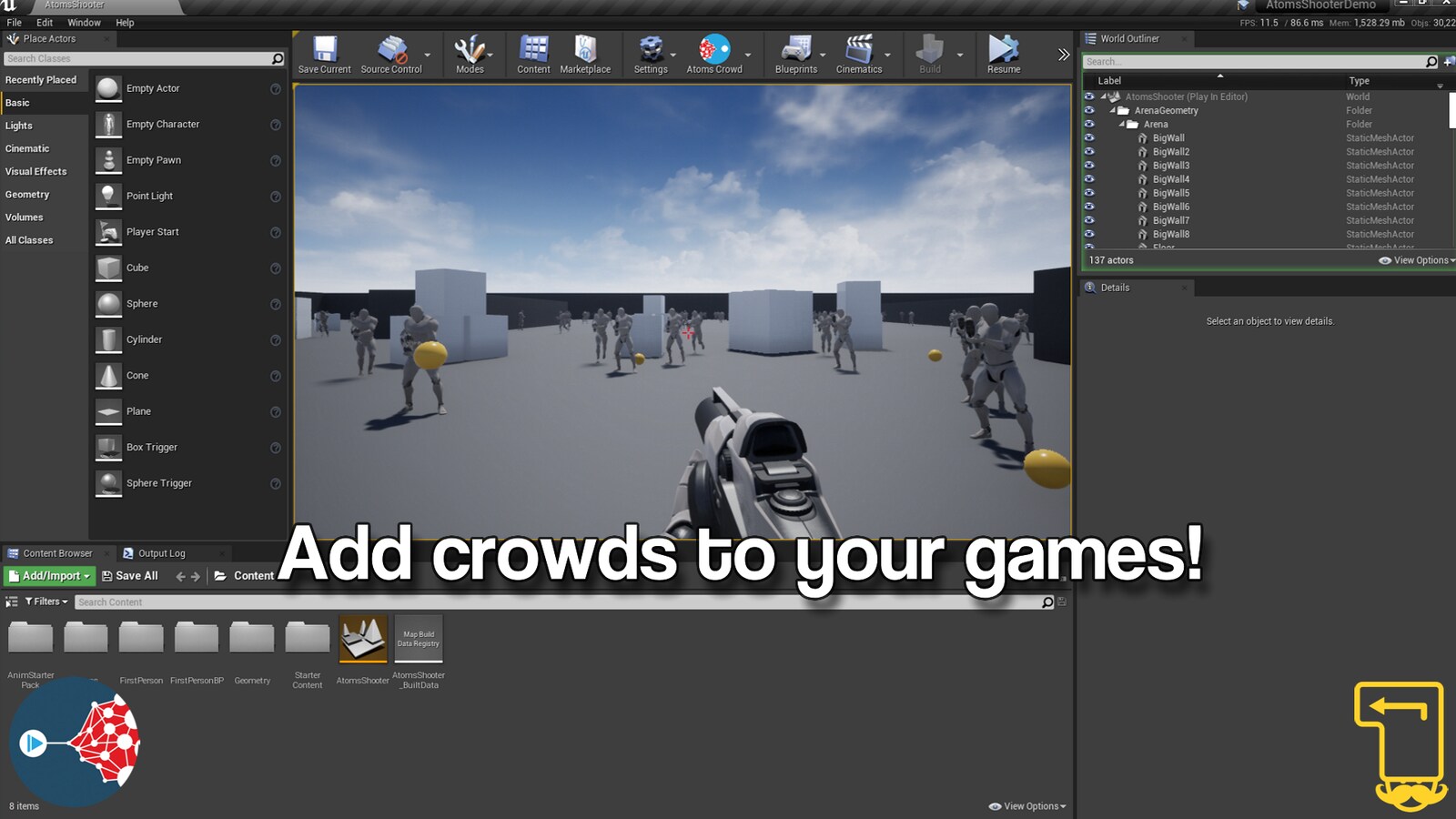This screenshot has width=1456, height=819.
Task: Select the AtomsShooter level thumbnail
Action: pyautogui.click(x=363, y=637)
